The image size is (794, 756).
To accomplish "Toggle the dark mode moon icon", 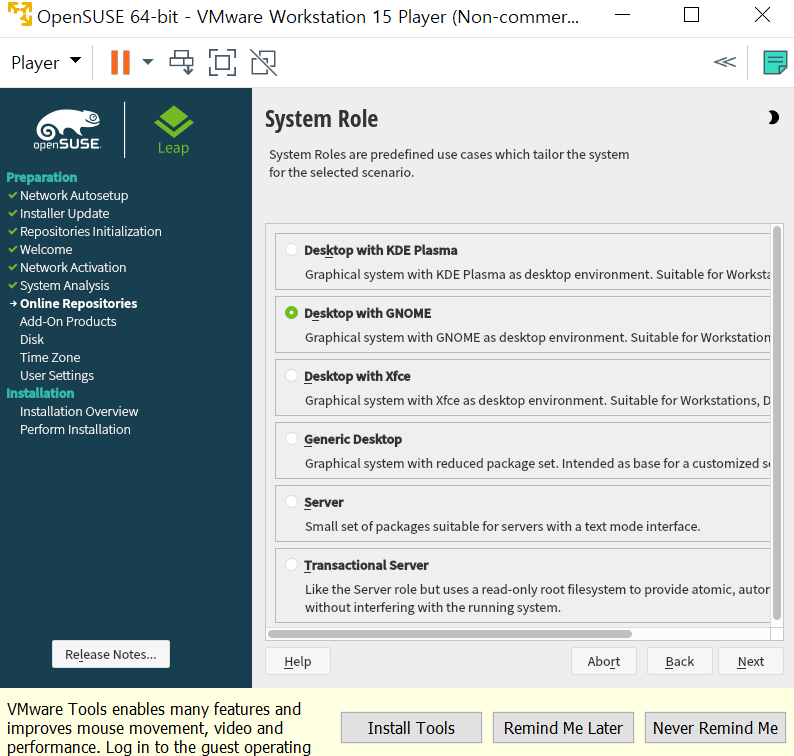I will [x=773, y=117].
